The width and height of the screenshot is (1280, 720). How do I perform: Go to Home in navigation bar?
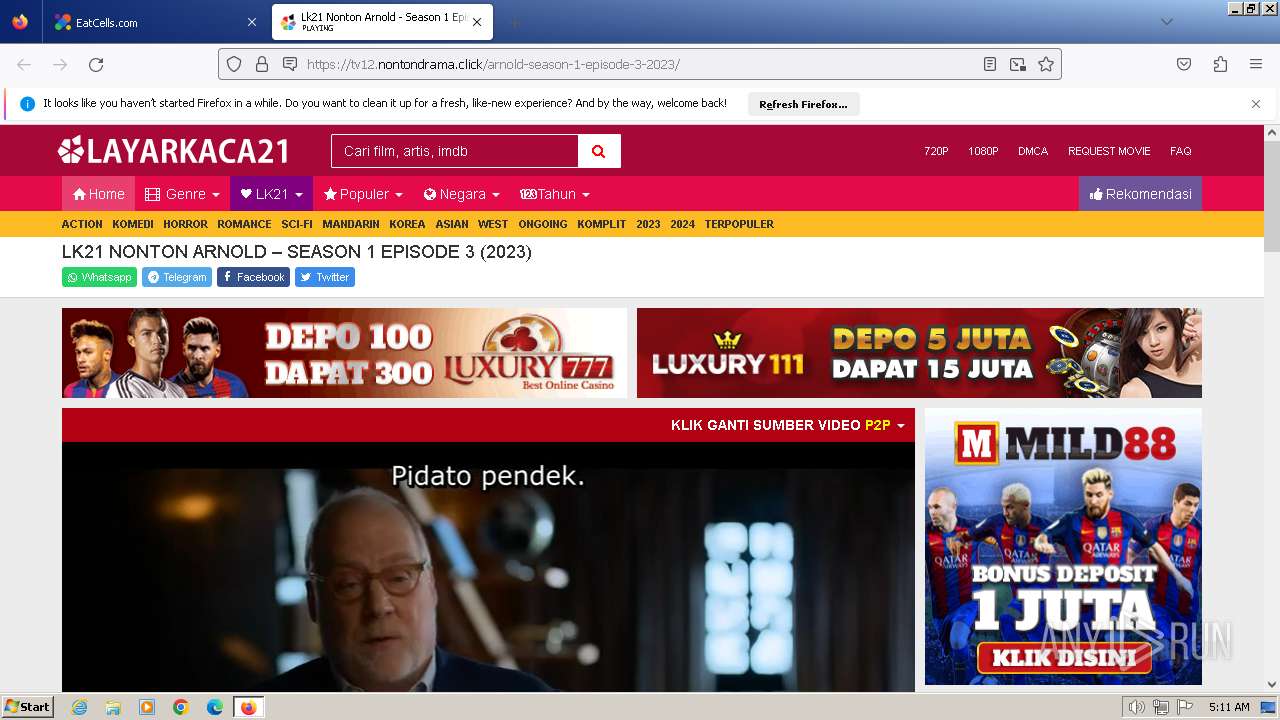pyautogui.click(x=98, y=194)
